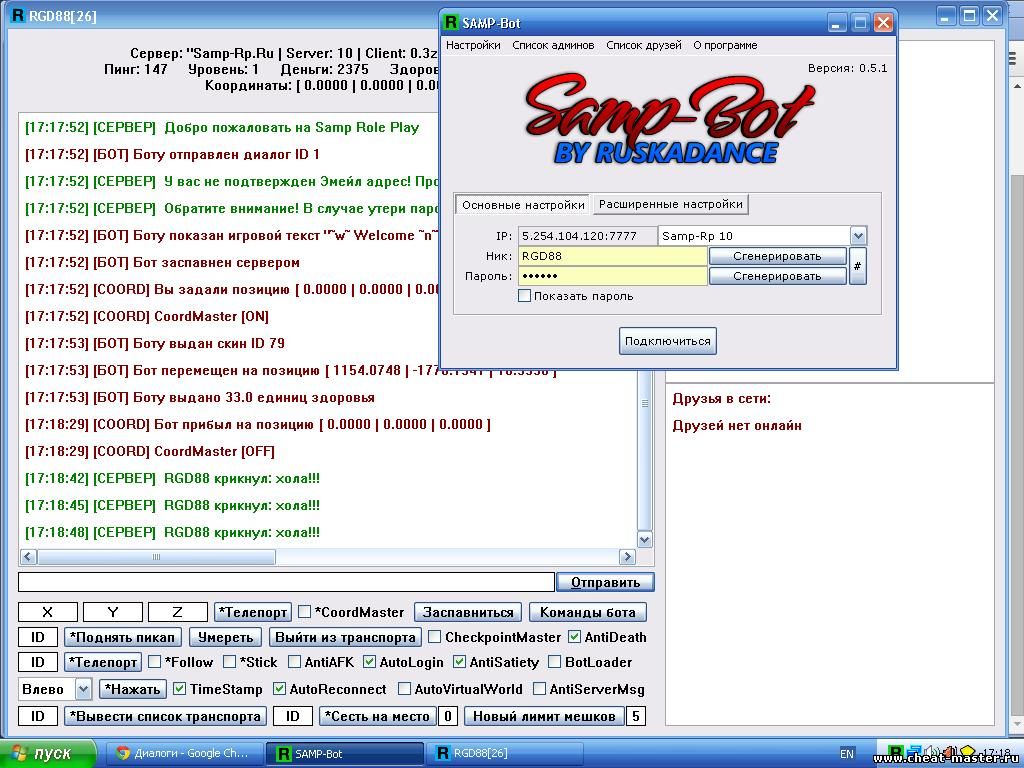Click the *Телепорт button beside ID field
1024x768 pixels.
tap(103, 662)
